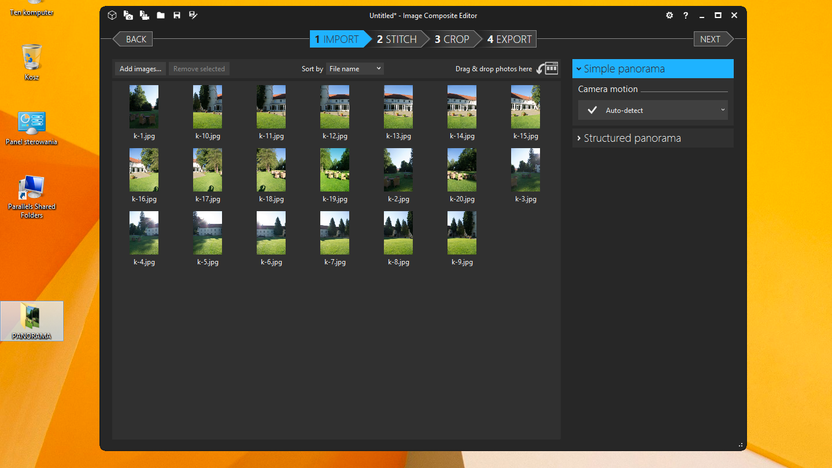Select the PANORAMA folder on desktop

(32, 321)
